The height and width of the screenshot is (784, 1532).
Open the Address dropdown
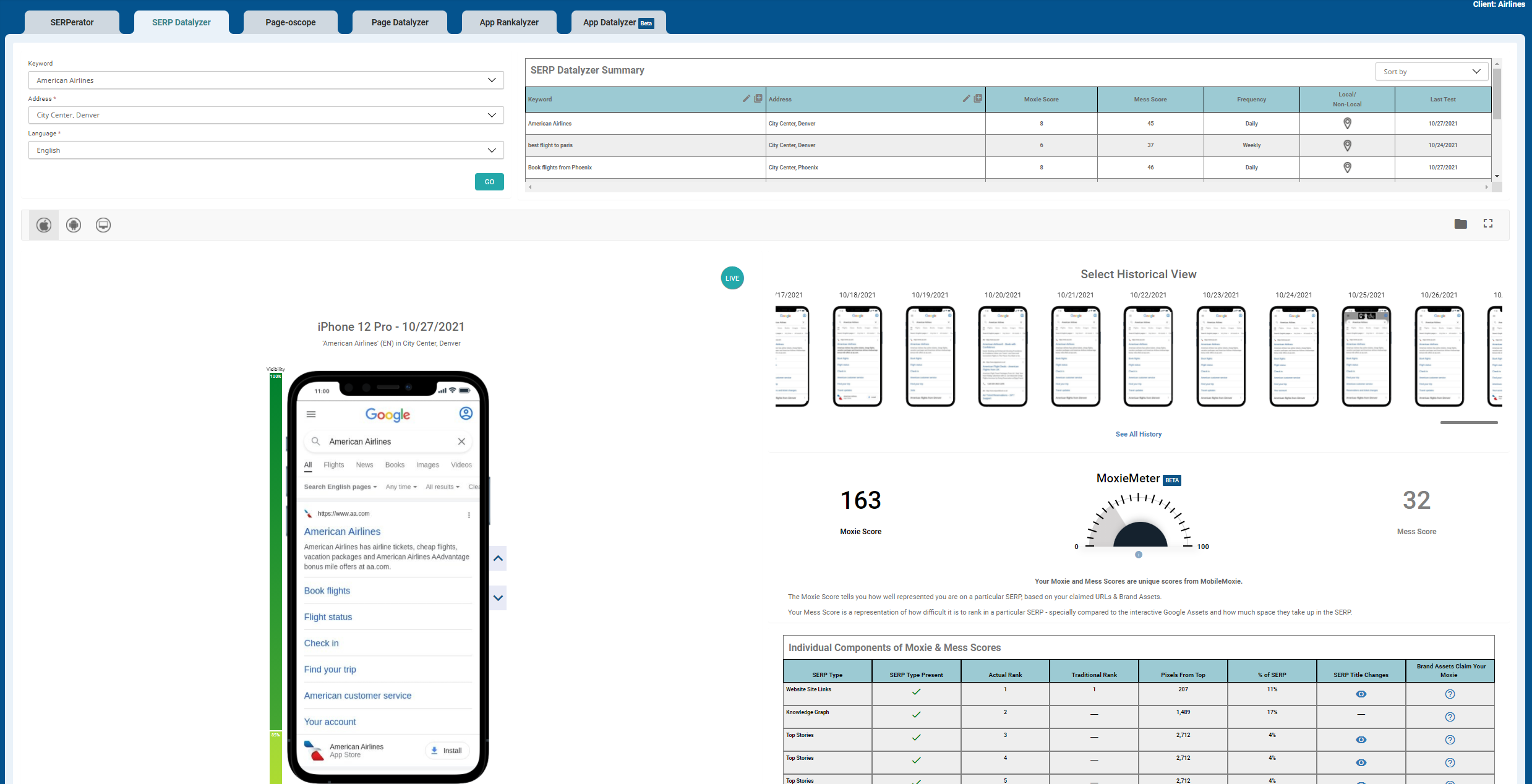(266, 115)
